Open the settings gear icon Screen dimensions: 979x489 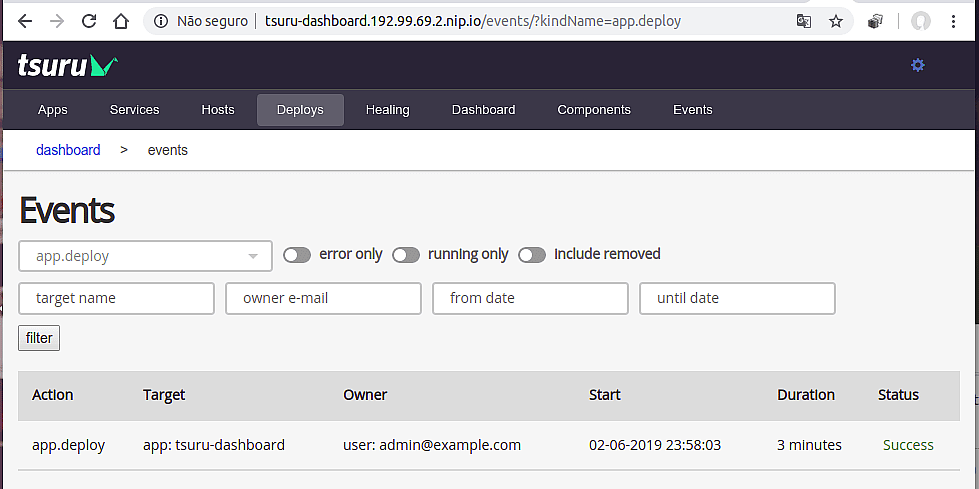pyautogui.click(x=917, y=65)
